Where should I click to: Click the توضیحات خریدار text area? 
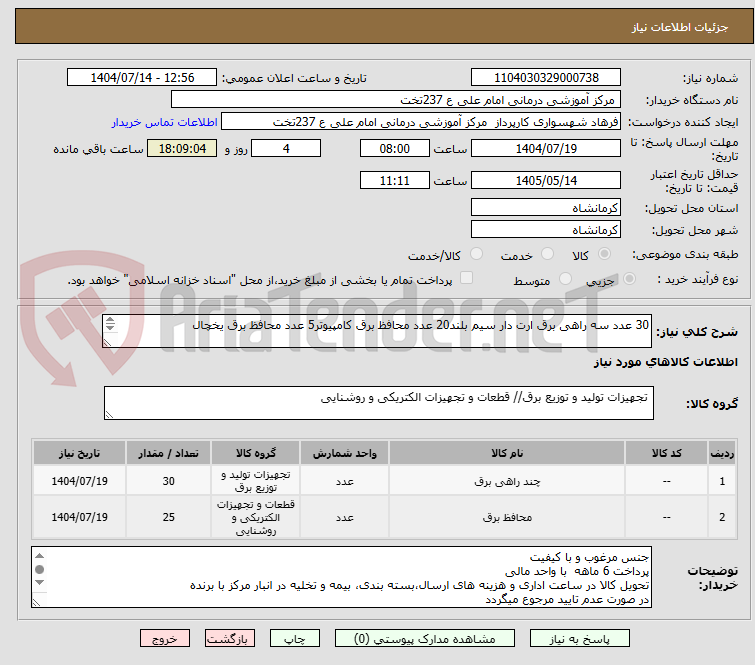341,577
